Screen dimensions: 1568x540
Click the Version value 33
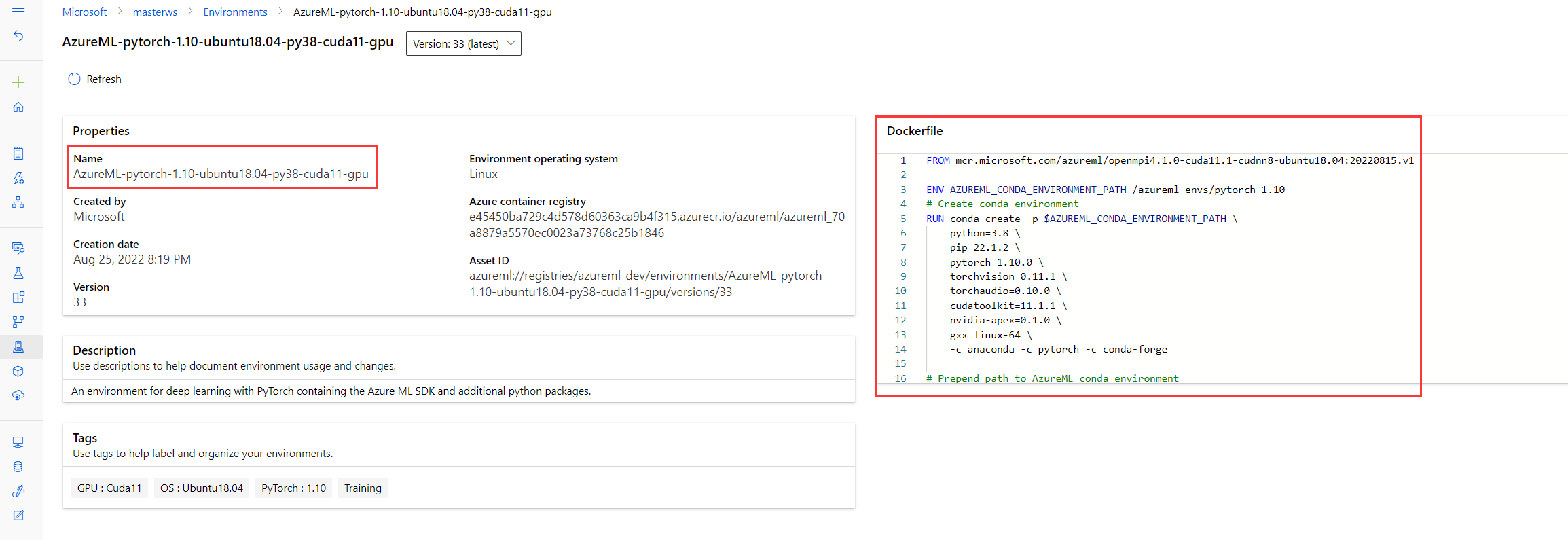tap(79, 302)
